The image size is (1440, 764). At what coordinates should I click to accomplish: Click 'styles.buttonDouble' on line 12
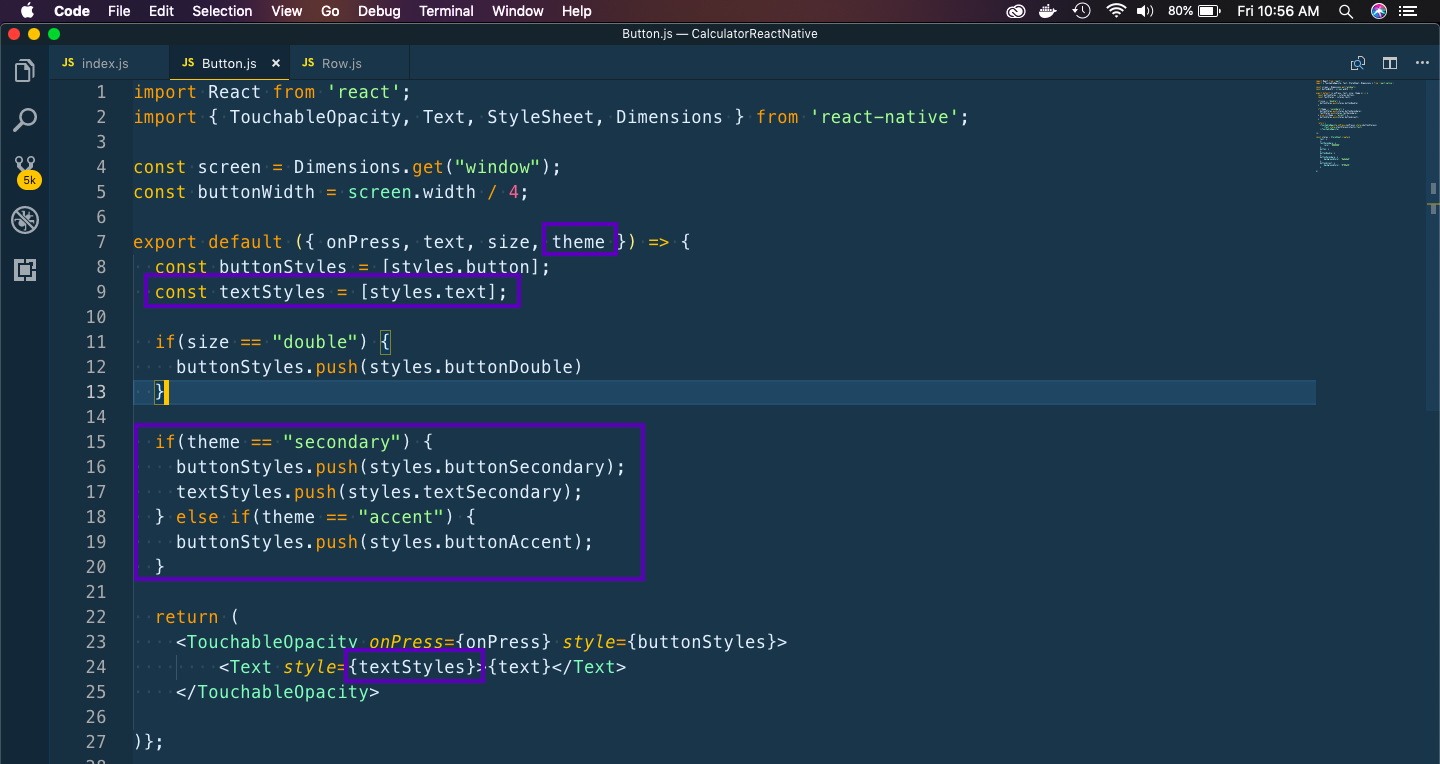pyautogui.click(x=470, y=367)
